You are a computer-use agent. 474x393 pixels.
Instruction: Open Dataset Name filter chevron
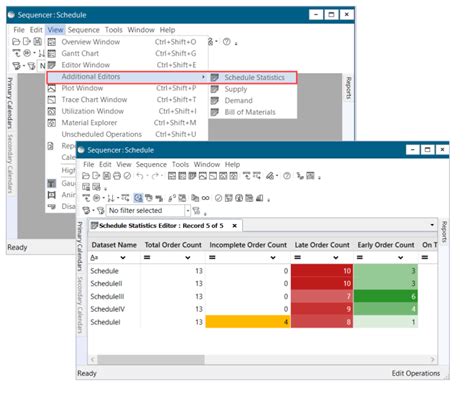tap(123, 257)
